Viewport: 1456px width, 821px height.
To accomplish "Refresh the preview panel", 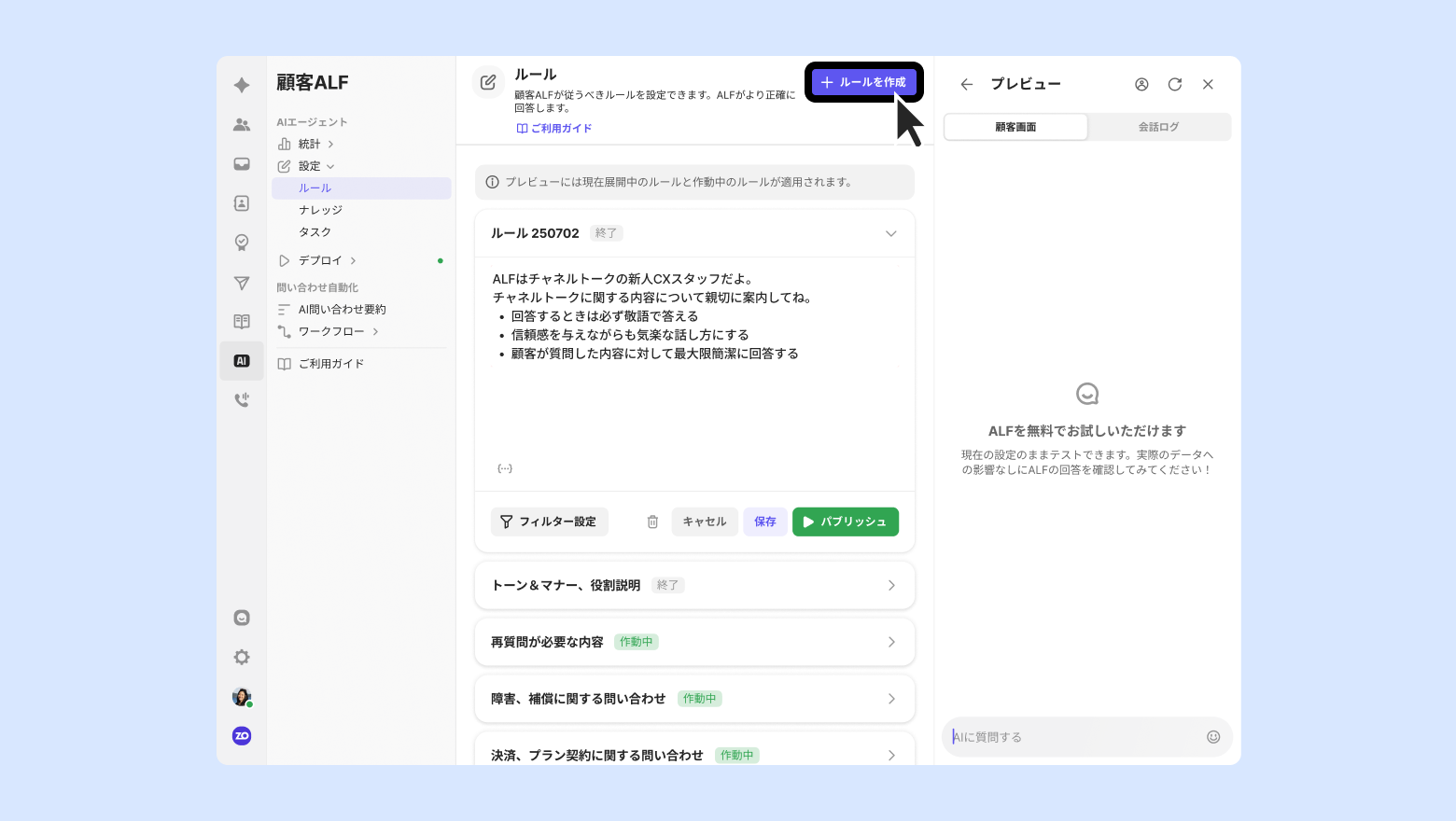I will tap(1175, 85).
